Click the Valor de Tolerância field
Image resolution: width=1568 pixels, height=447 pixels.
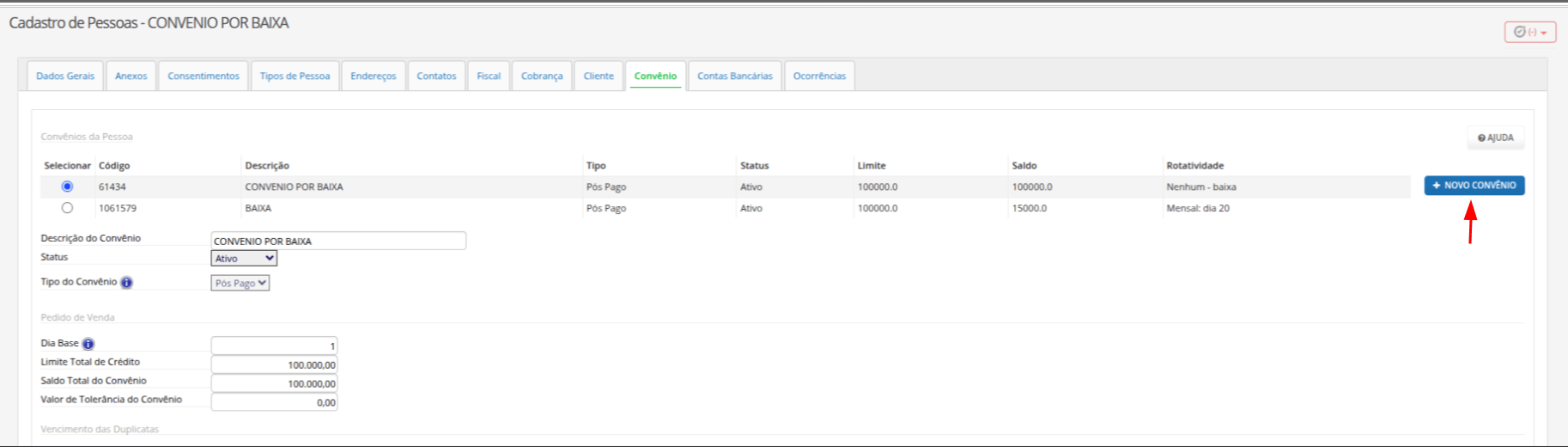click(274, 402)
